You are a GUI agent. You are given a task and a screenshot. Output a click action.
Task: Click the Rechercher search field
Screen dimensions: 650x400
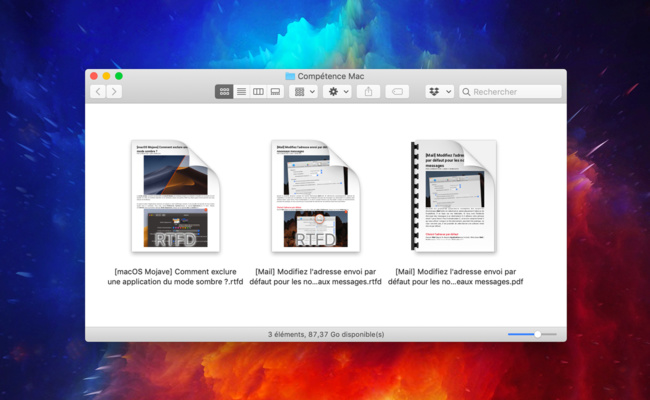pos(514,91)
